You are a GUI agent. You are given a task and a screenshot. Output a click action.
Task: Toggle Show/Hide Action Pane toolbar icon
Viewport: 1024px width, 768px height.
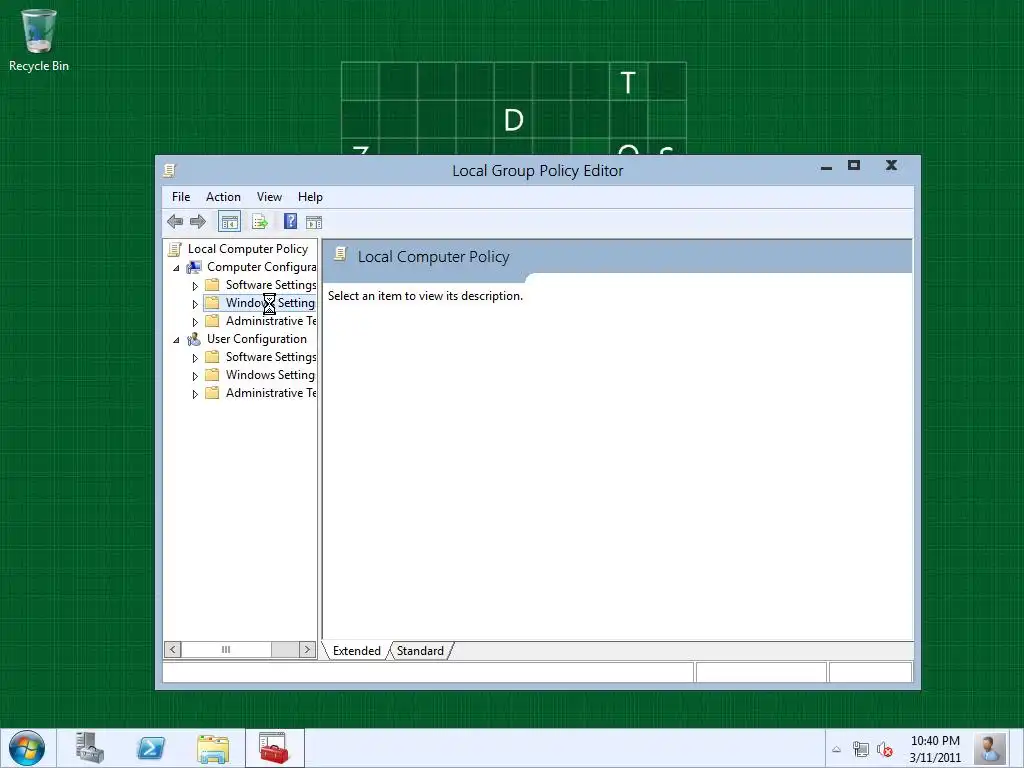[x=314, y=223]
